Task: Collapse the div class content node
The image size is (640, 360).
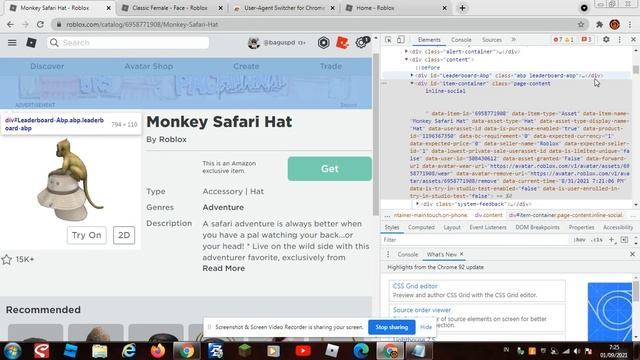Action: (x=406, y=60)
